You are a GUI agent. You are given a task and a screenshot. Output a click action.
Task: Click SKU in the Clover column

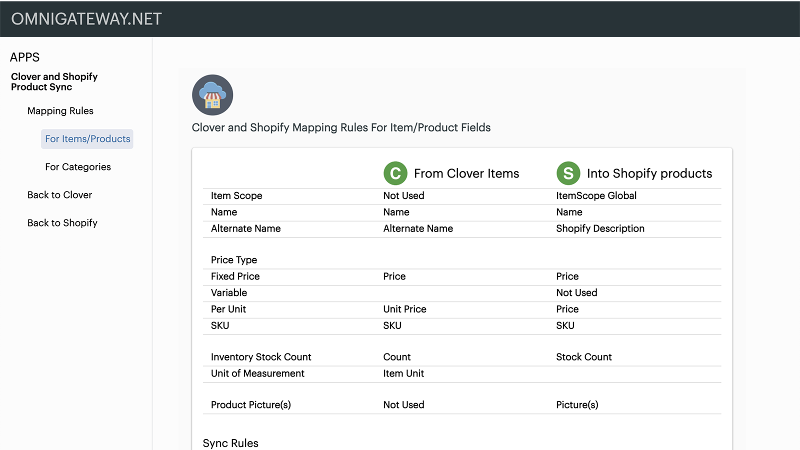pyautogui.click(x=392, y=326)
